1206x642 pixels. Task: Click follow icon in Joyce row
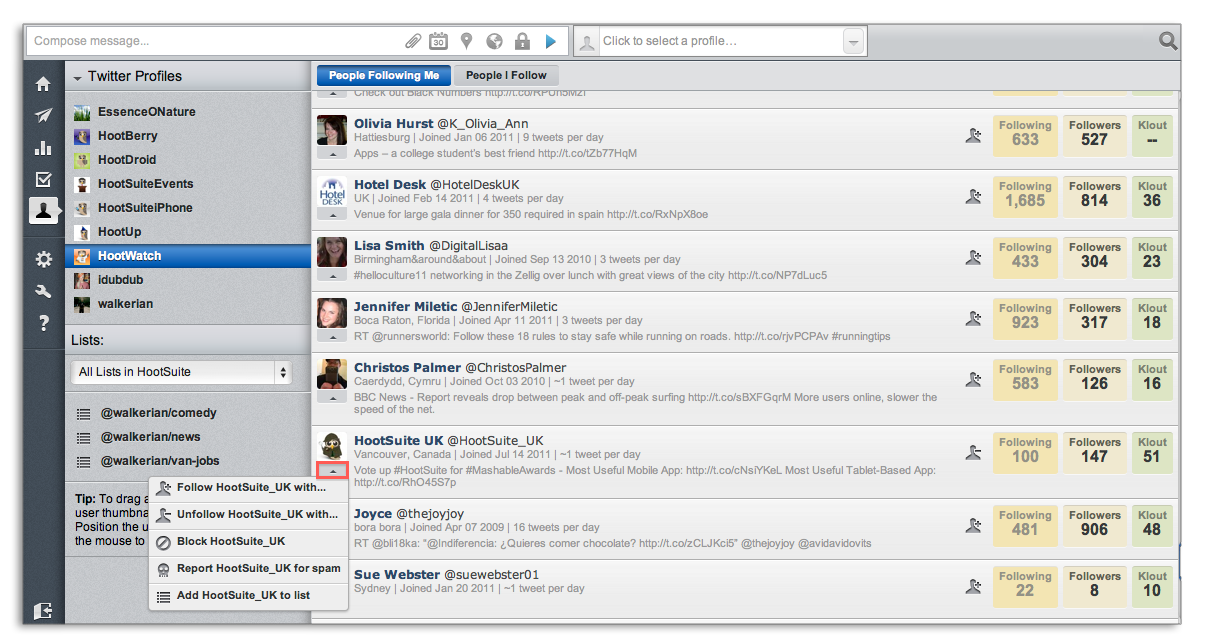tap(973, 526)
